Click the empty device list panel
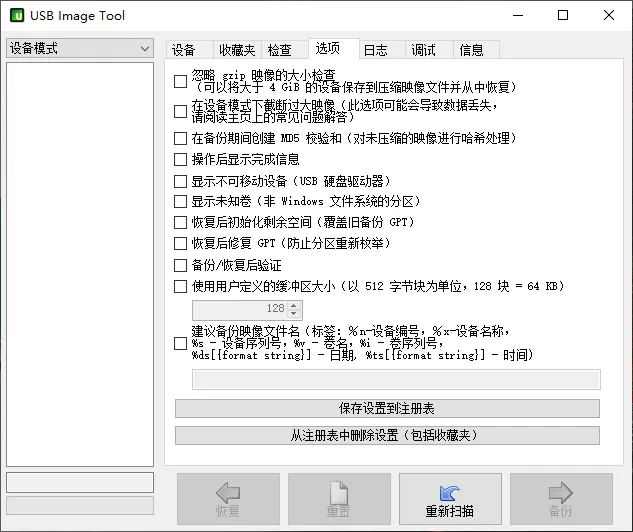 [x=80, y=264]
